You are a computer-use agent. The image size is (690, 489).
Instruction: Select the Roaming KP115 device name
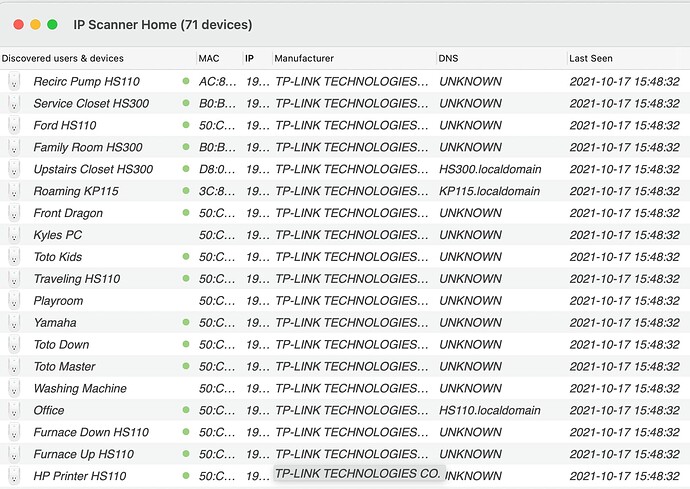(76, 191)
